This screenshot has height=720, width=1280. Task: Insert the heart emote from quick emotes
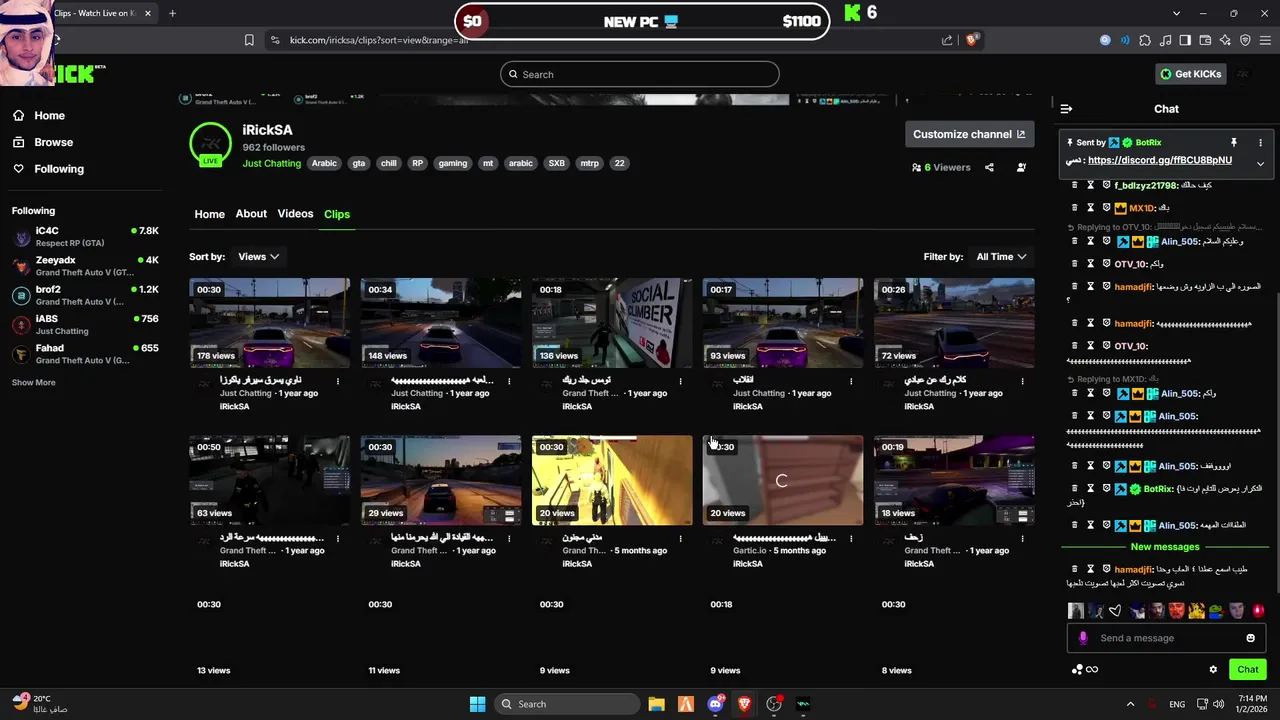tap(1116, 611)
